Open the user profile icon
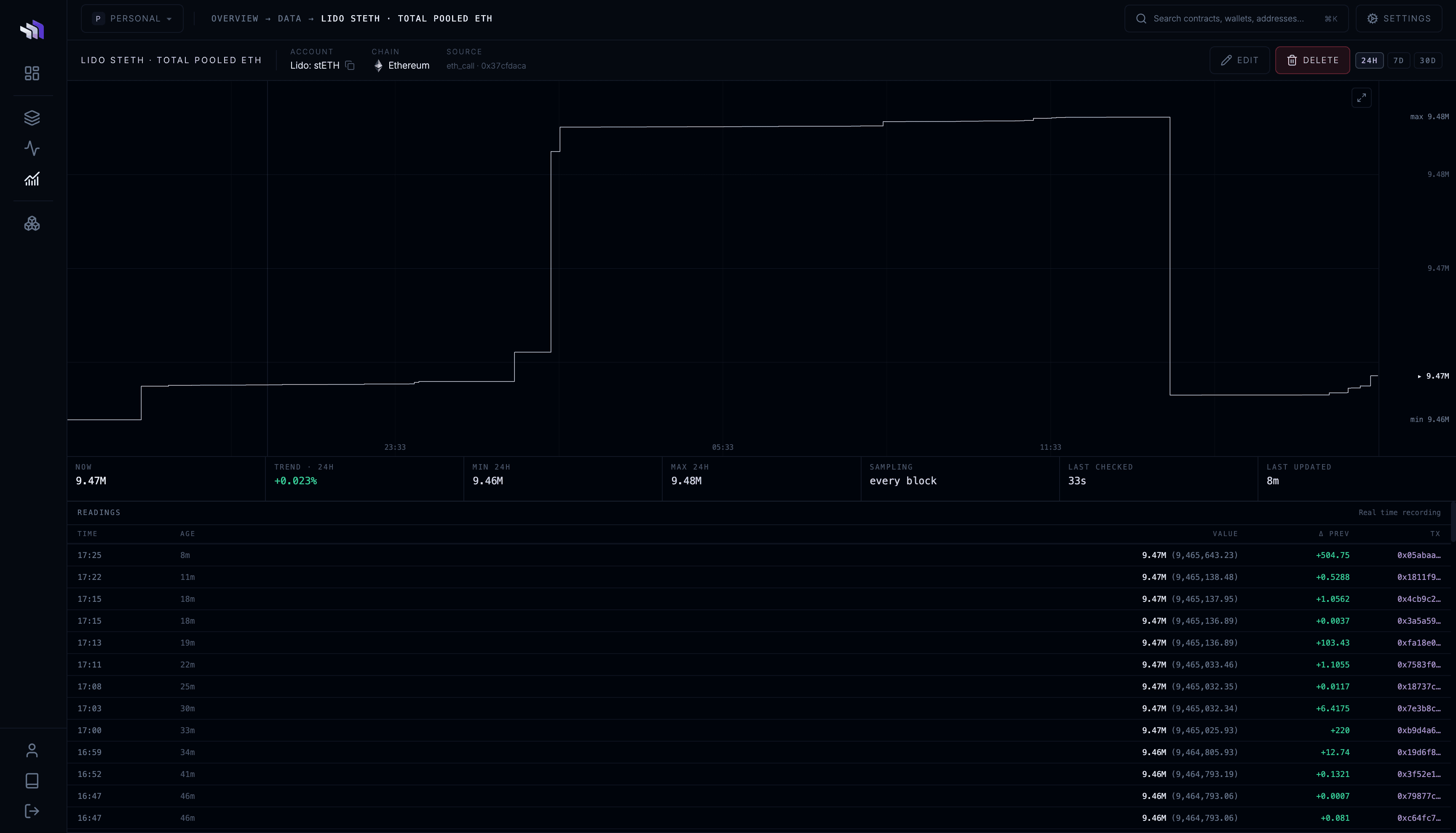The height and width of the screenshot is (833, 1456). click(32, 750)
